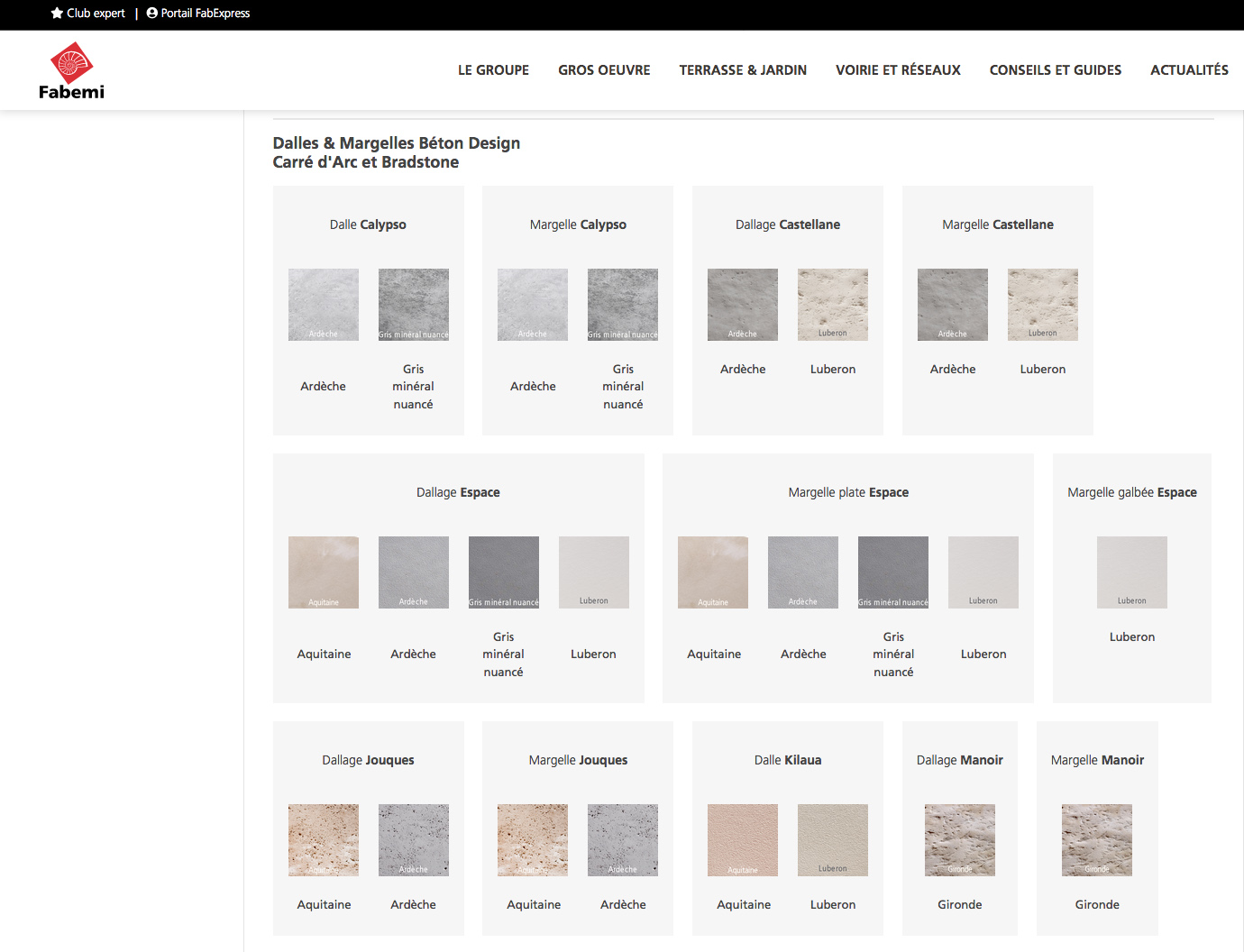Click Gironde label under Dallage Manoir
This screenshot has height=952, width=1244.
[960, 904]
